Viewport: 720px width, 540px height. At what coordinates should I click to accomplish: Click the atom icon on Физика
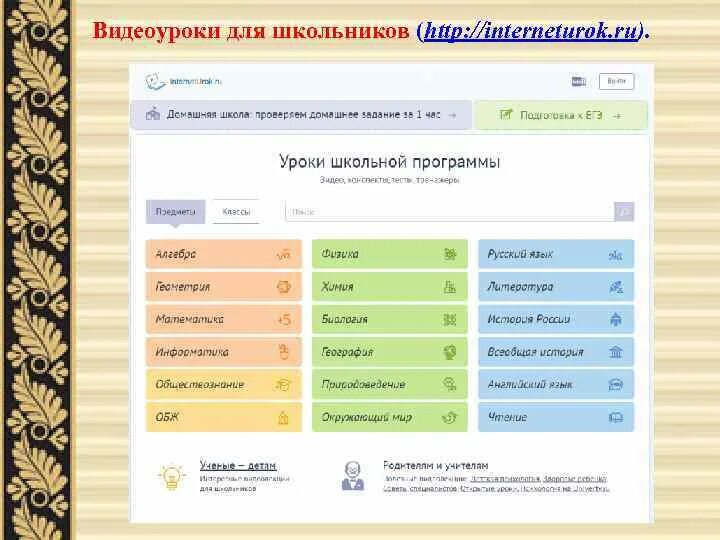(x=450, y=254)
